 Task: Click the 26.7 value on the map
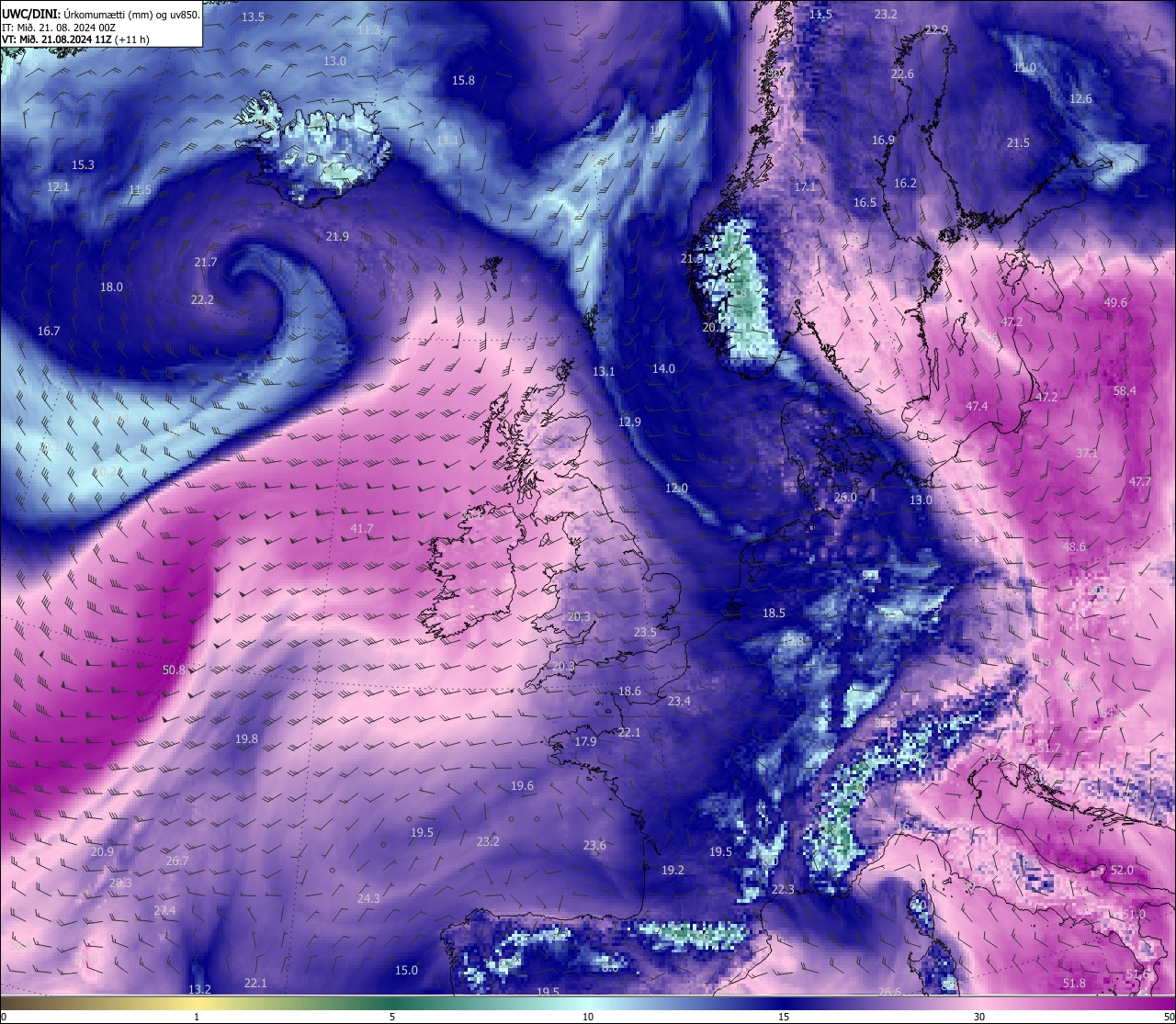click(177, 861)
